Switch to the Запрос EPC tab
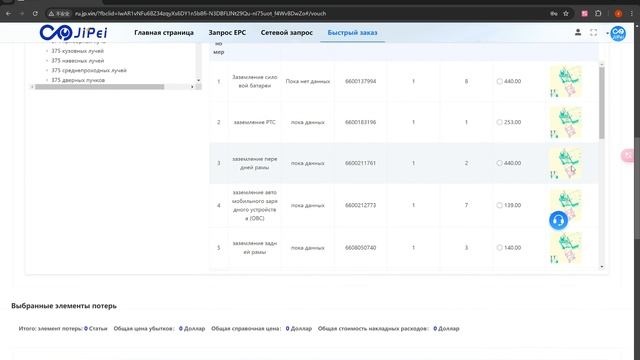The width and height of the screenshot is (640, 360). tap(227, 33)
